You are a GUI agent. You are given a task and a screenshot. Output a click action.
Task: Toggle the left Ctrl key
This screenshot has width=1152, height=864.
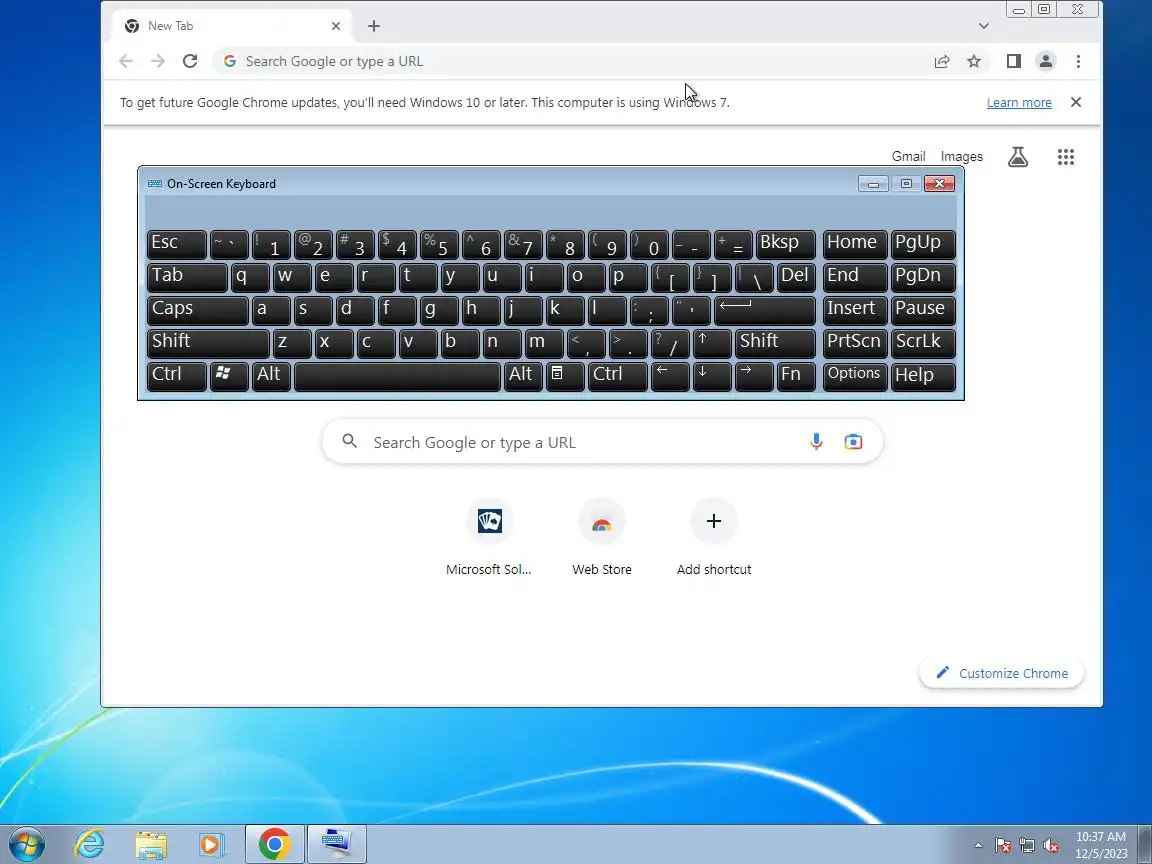pos(176,375)
